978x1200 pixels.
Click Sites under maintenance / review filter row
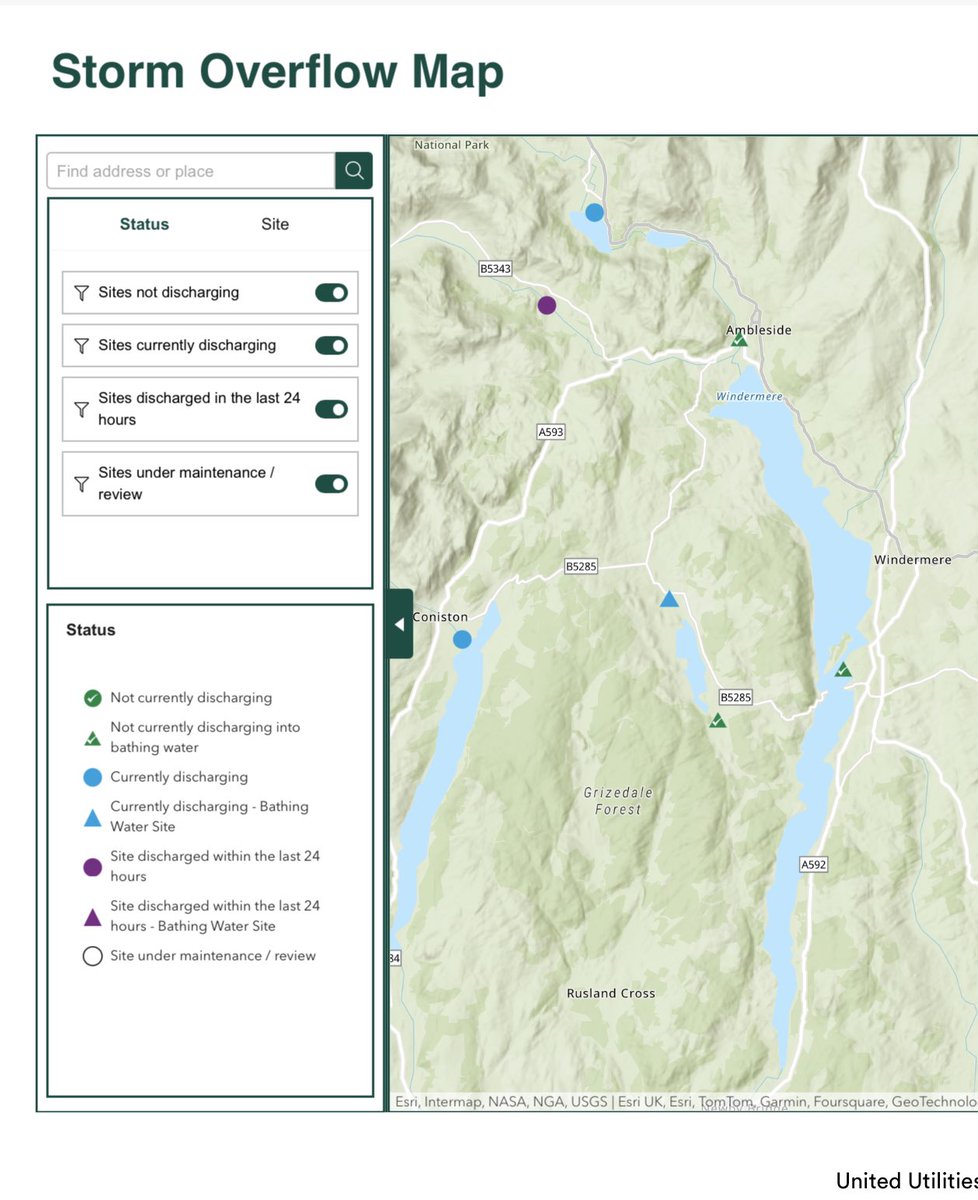(210, 484)
